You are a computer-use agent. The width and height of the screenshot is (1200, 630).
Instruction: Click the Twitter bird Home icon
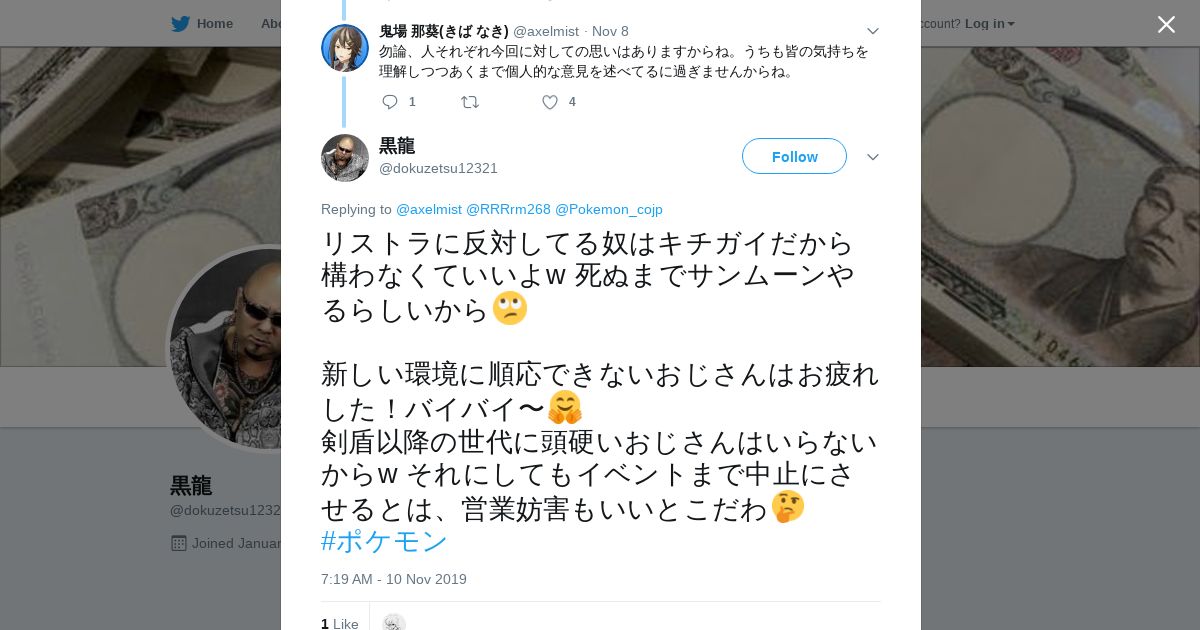coord(180,24)
